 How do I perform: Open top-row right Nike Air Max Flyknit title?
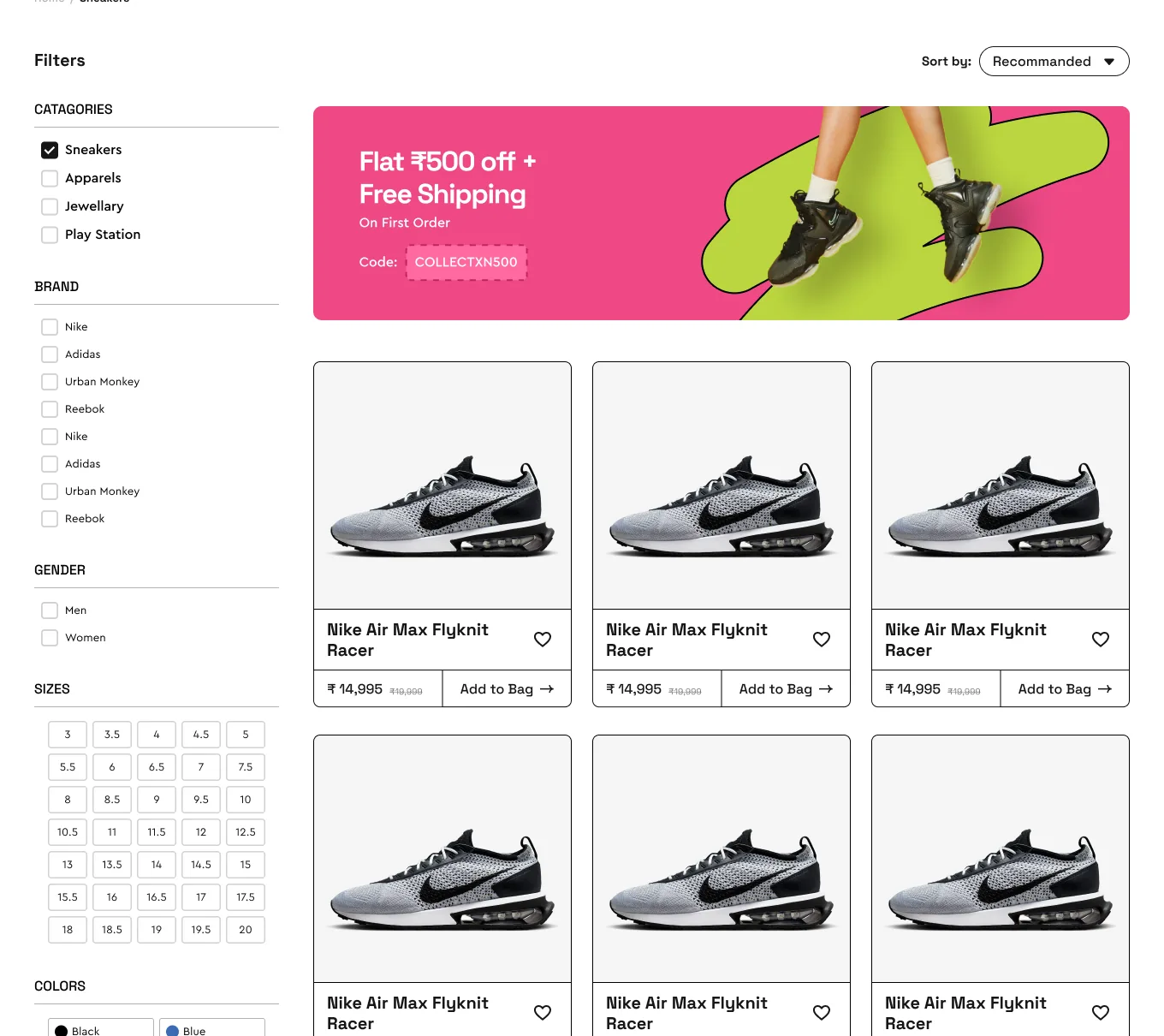[965, 640]
